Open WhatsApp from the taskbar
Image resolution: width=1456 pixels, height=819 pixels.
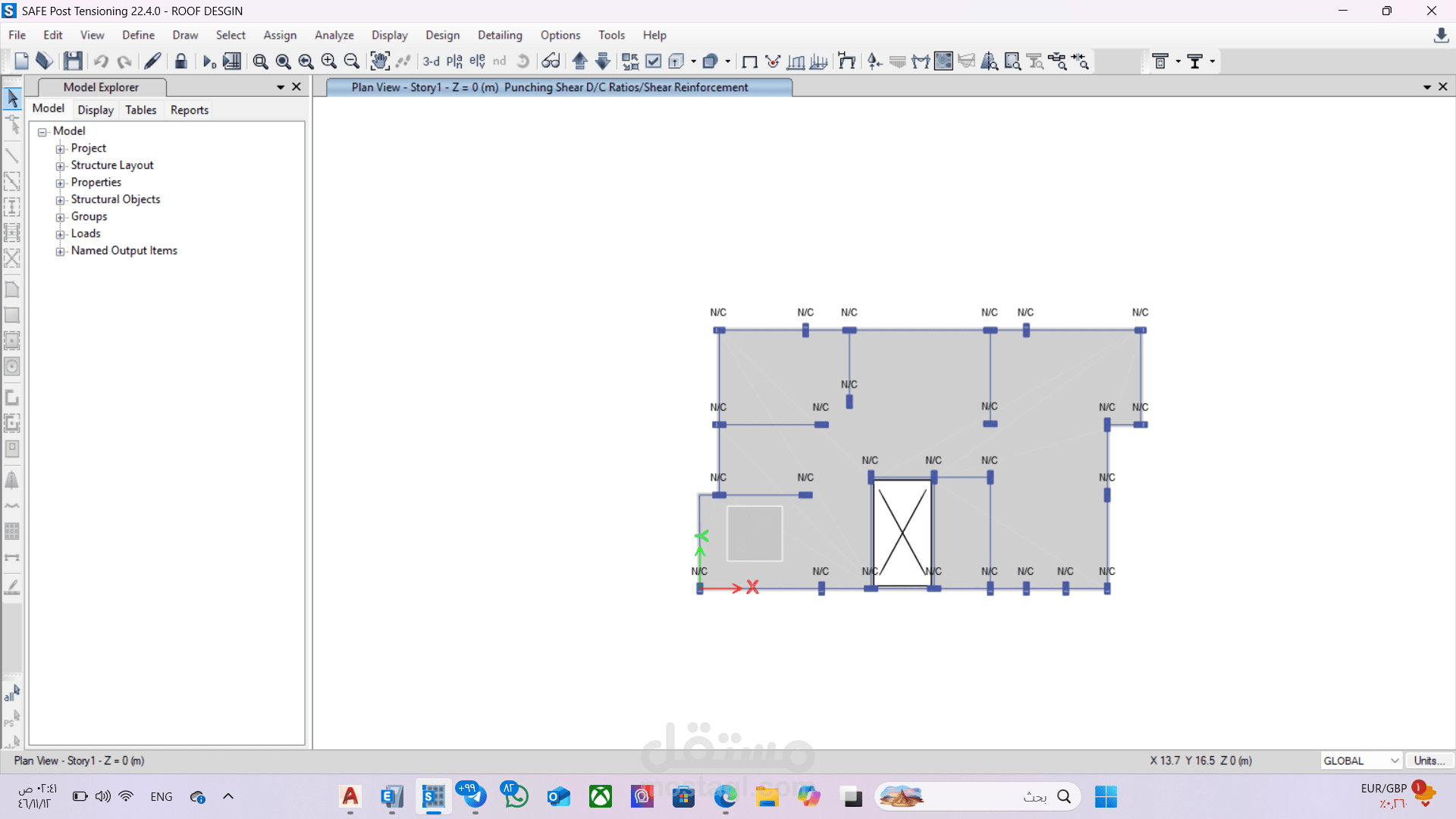pyautogui.click(x=516, y=796)
